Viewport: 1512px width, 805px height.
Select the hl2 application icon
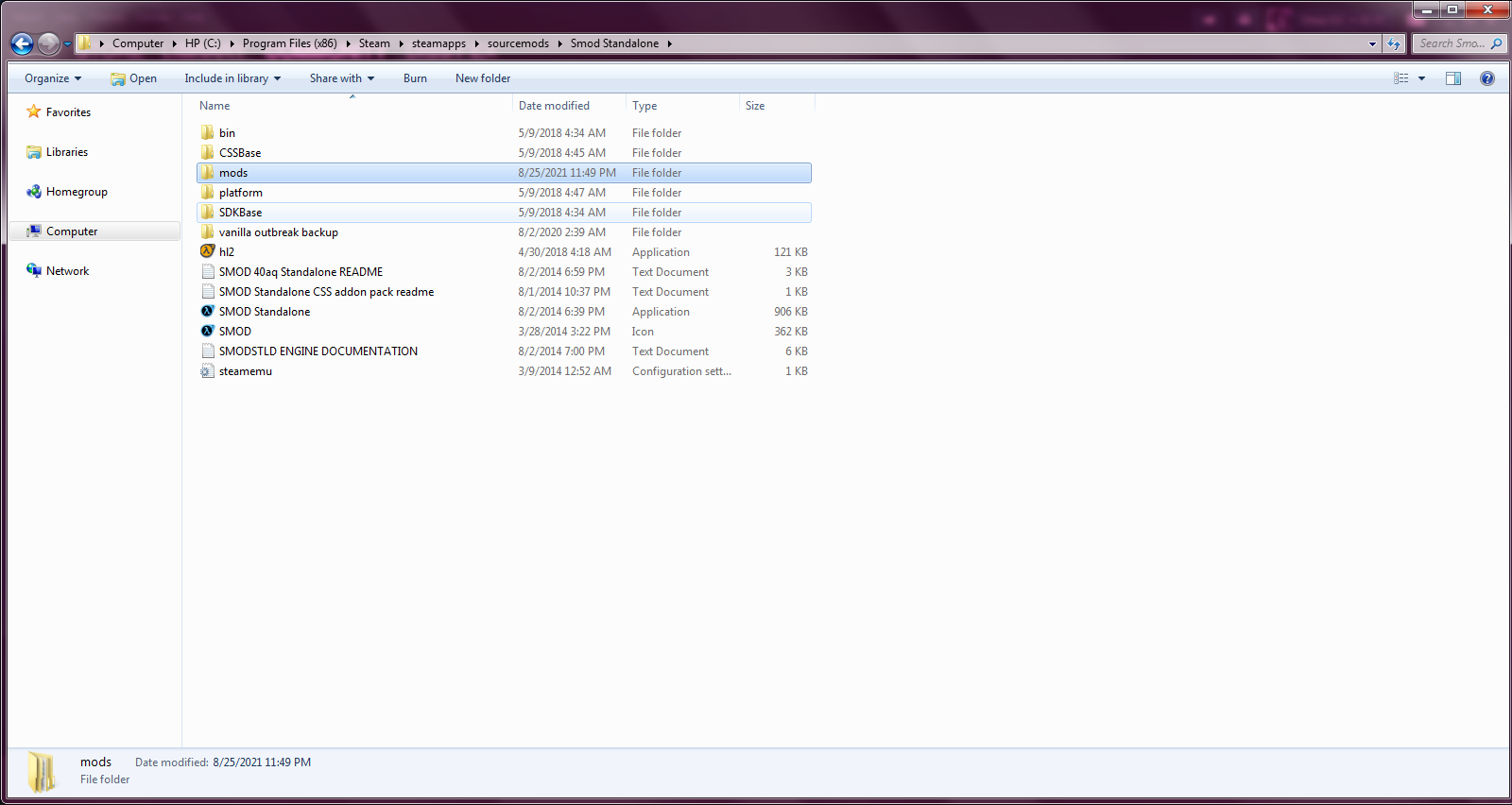click(208, 252)
